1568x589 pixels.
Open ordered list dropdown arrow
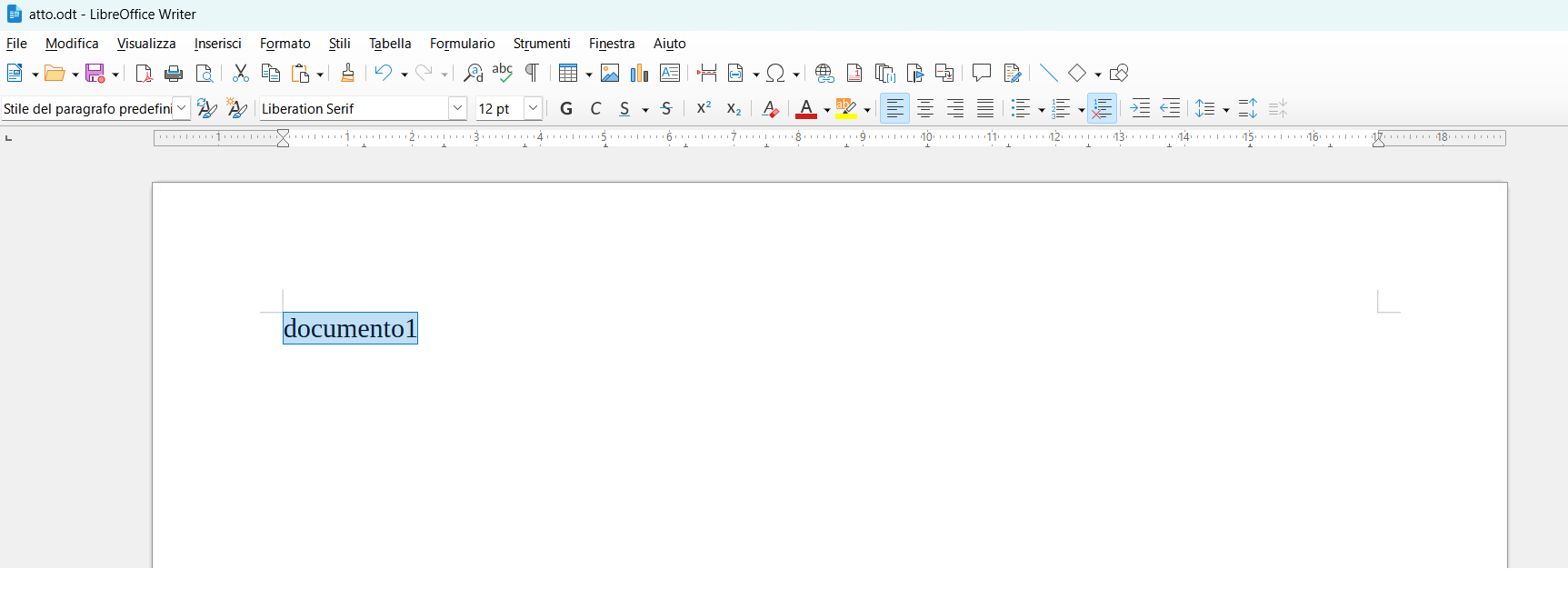coord(1082,110)
